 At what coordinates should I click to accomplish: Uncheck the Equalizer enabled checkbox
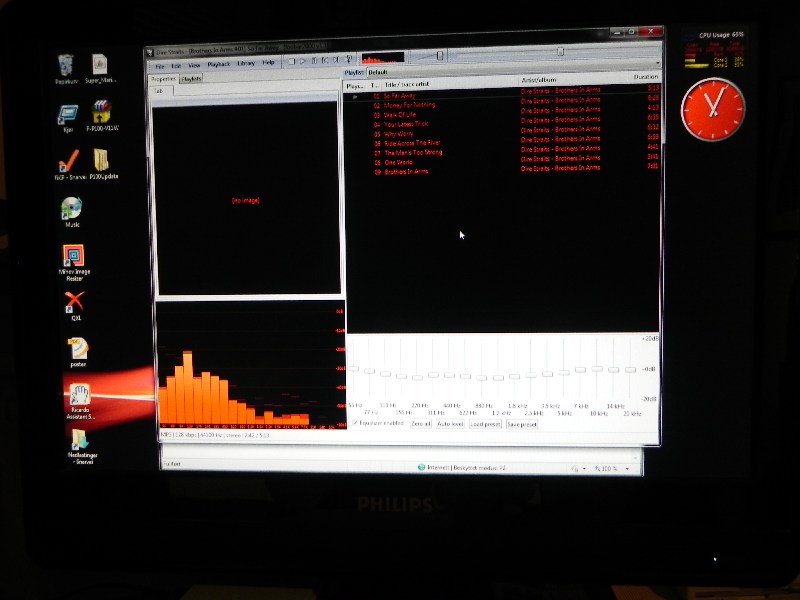point(355,423)
